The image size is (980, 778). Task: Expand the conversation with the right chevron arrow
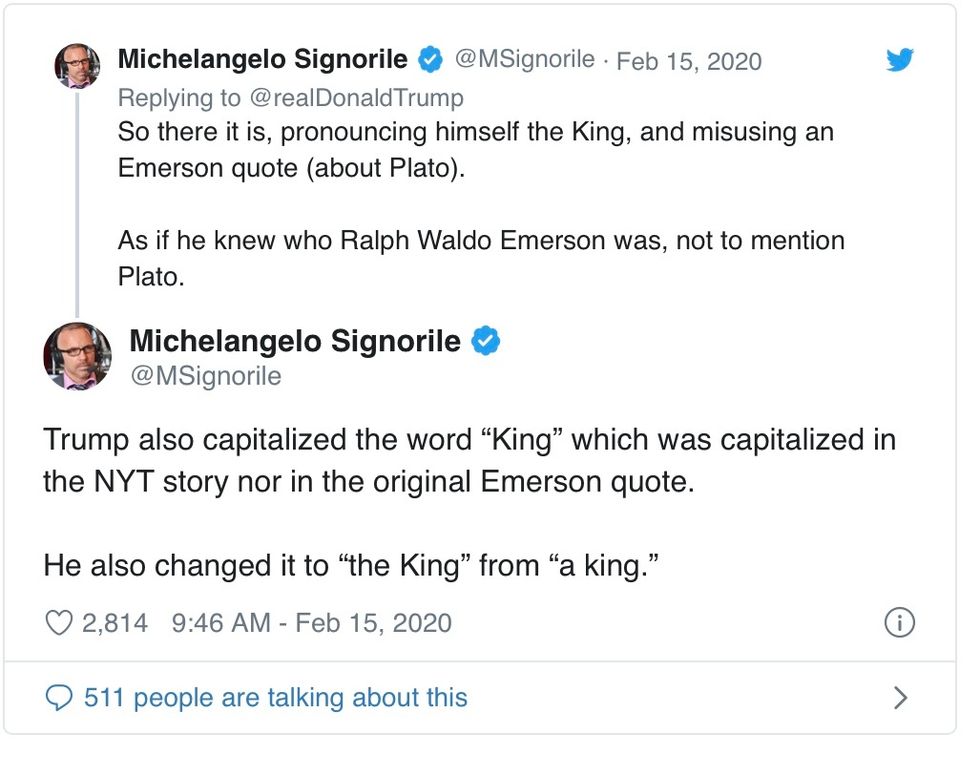pos(900,697)
